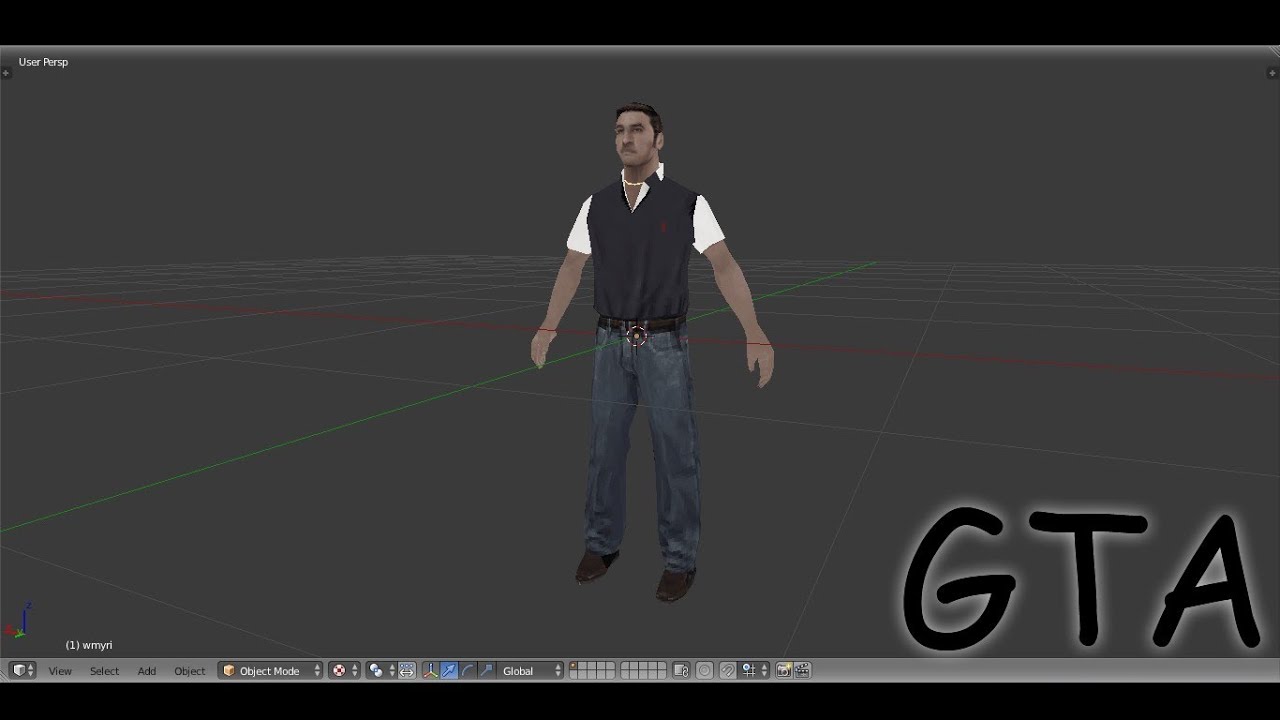
Task: Open the Add menu
Action: (147, 671)
